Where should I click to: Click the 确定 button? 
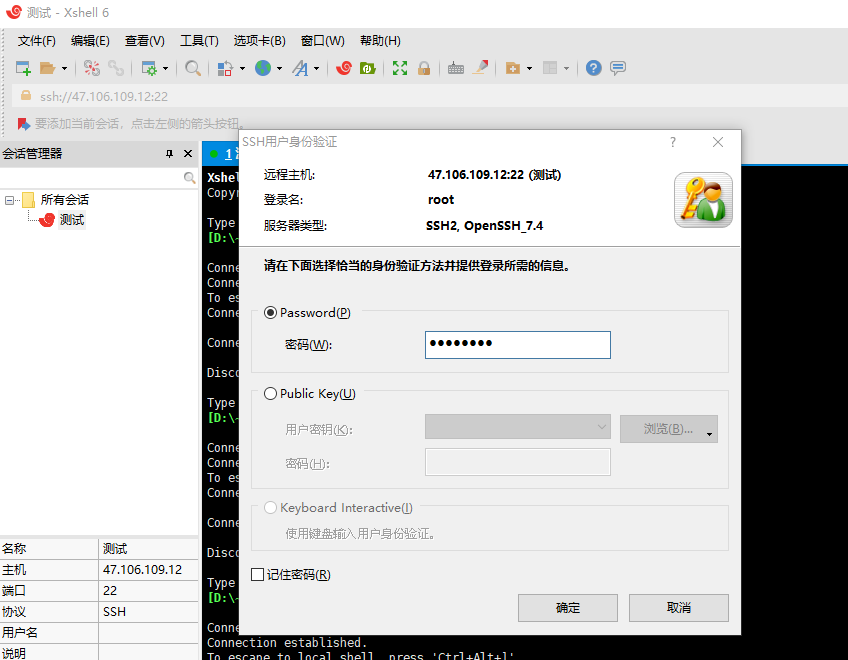[567, 608]
